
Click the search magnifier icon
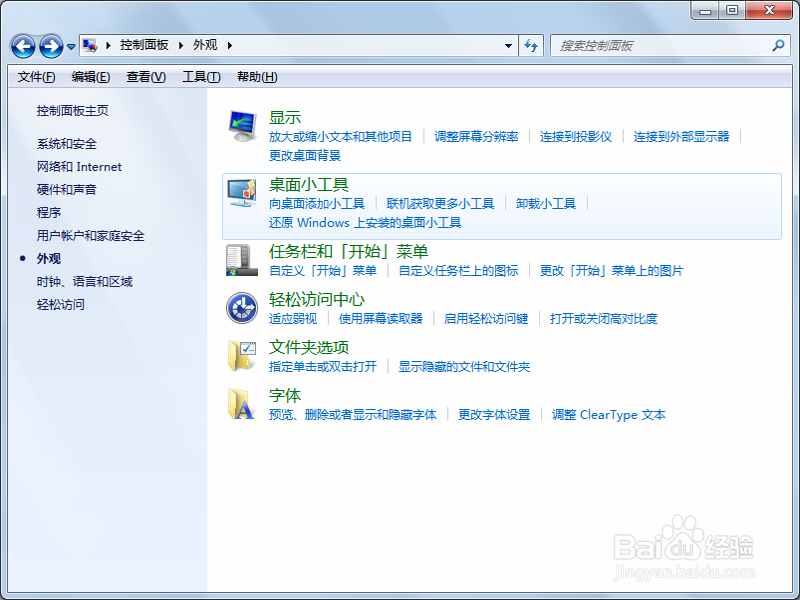pos(778,46)
